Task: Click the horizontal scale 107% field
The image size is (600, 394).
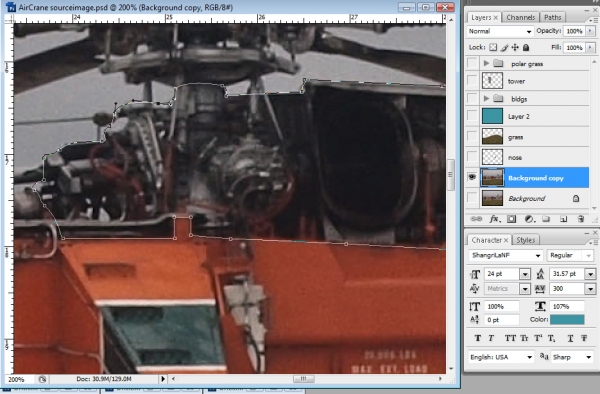Action: pyautogui.click(x=567, y=306)
